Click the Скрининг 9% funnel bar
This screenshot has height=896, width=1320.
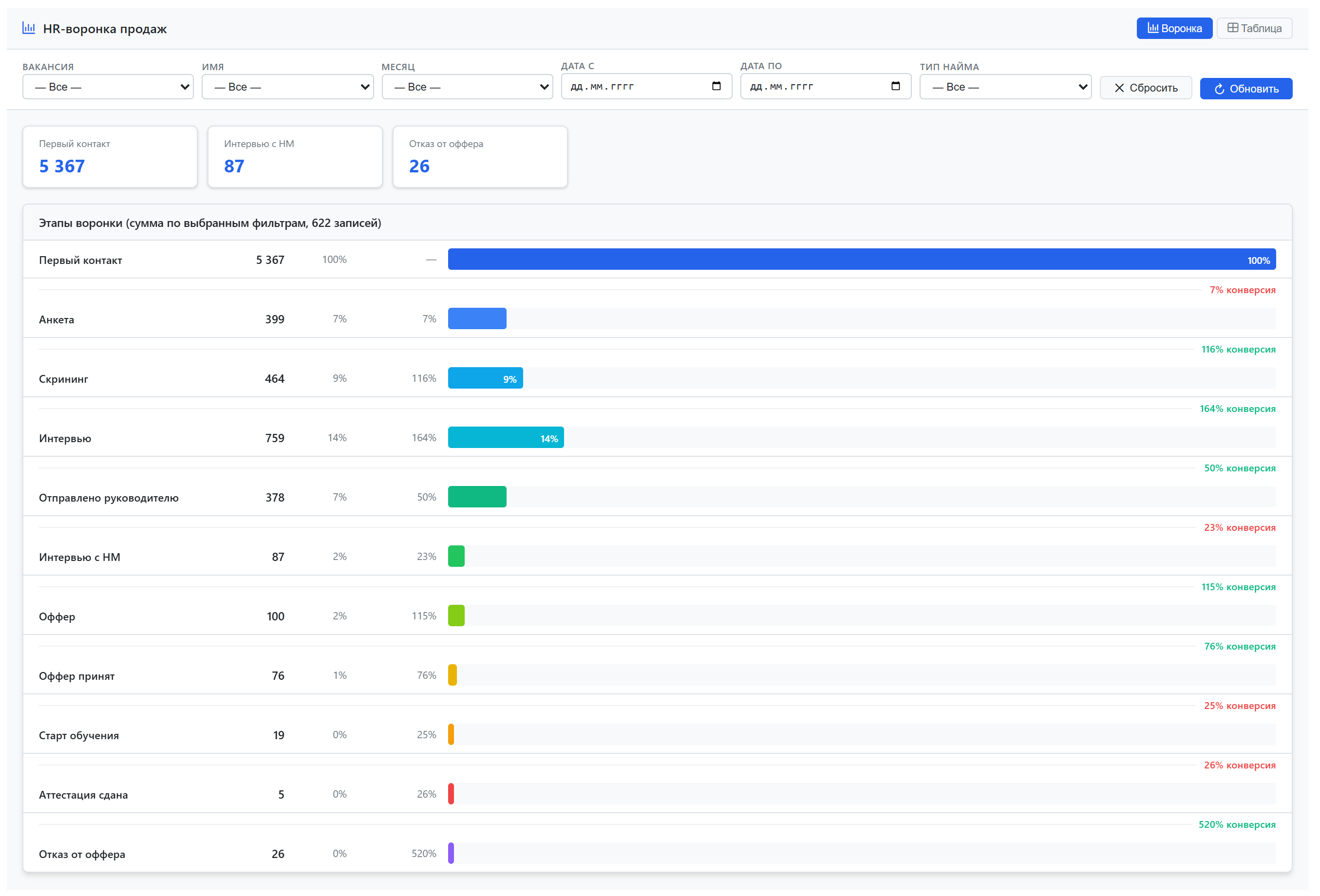pos(486,378)
